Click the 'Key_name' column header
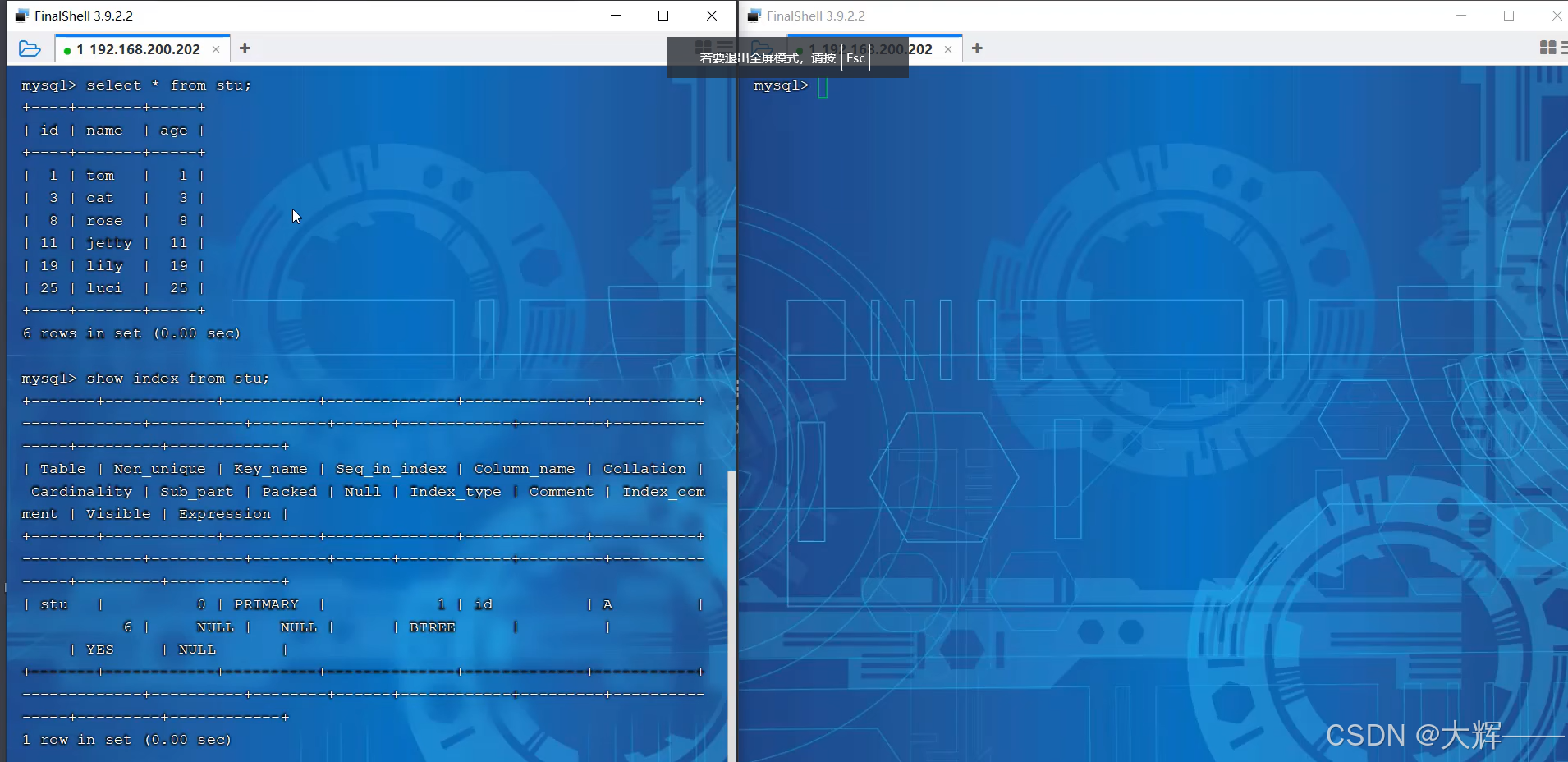 (270, 469)
